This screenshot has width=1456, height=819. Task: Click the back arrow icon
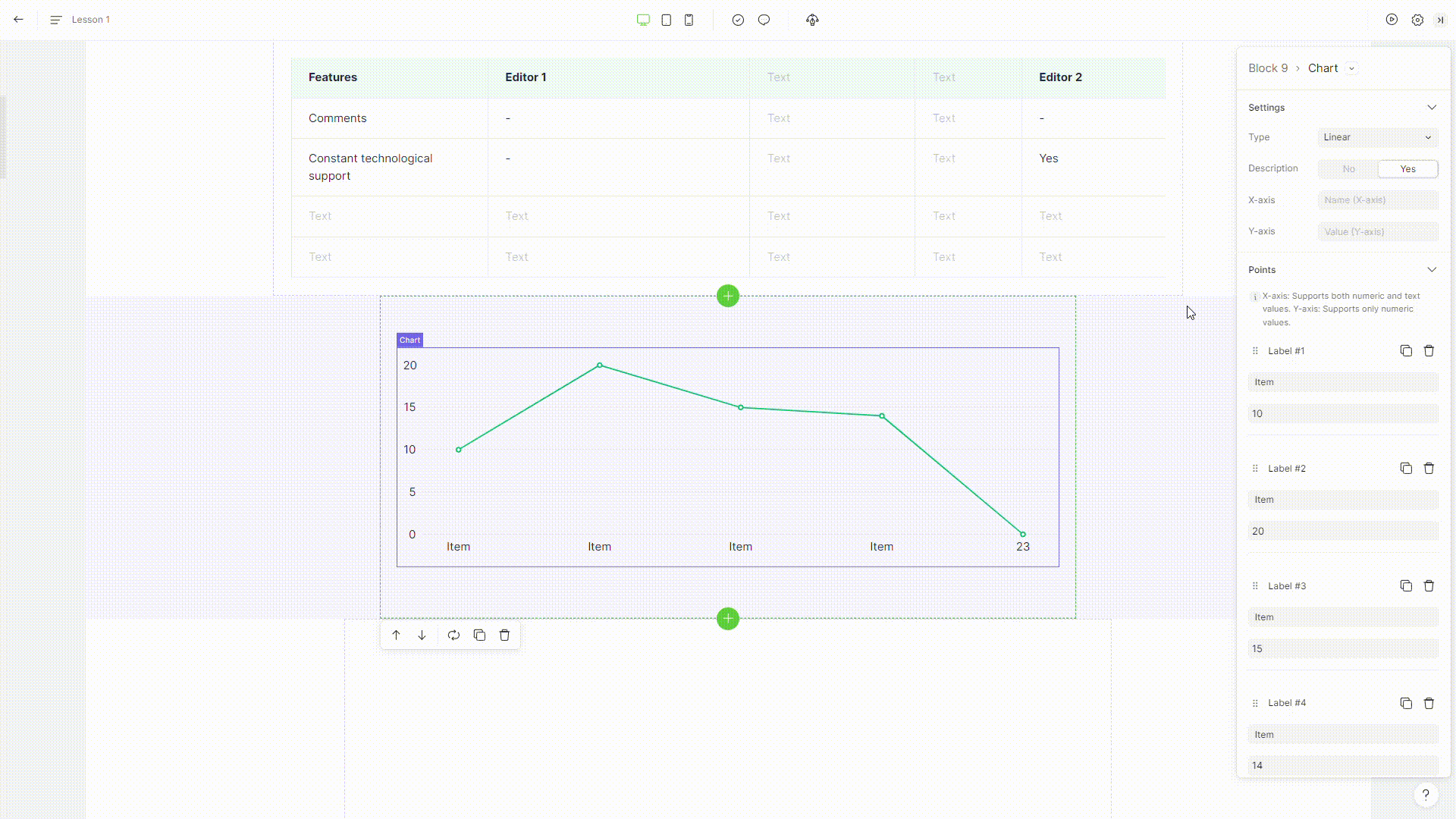(x=18, y=20)
